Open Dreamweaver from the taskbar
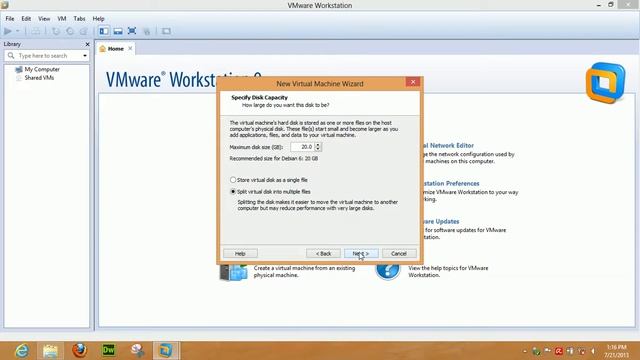The width and height of the screenshot is (640, 360). pyautogui.click(x=109, y=350)
